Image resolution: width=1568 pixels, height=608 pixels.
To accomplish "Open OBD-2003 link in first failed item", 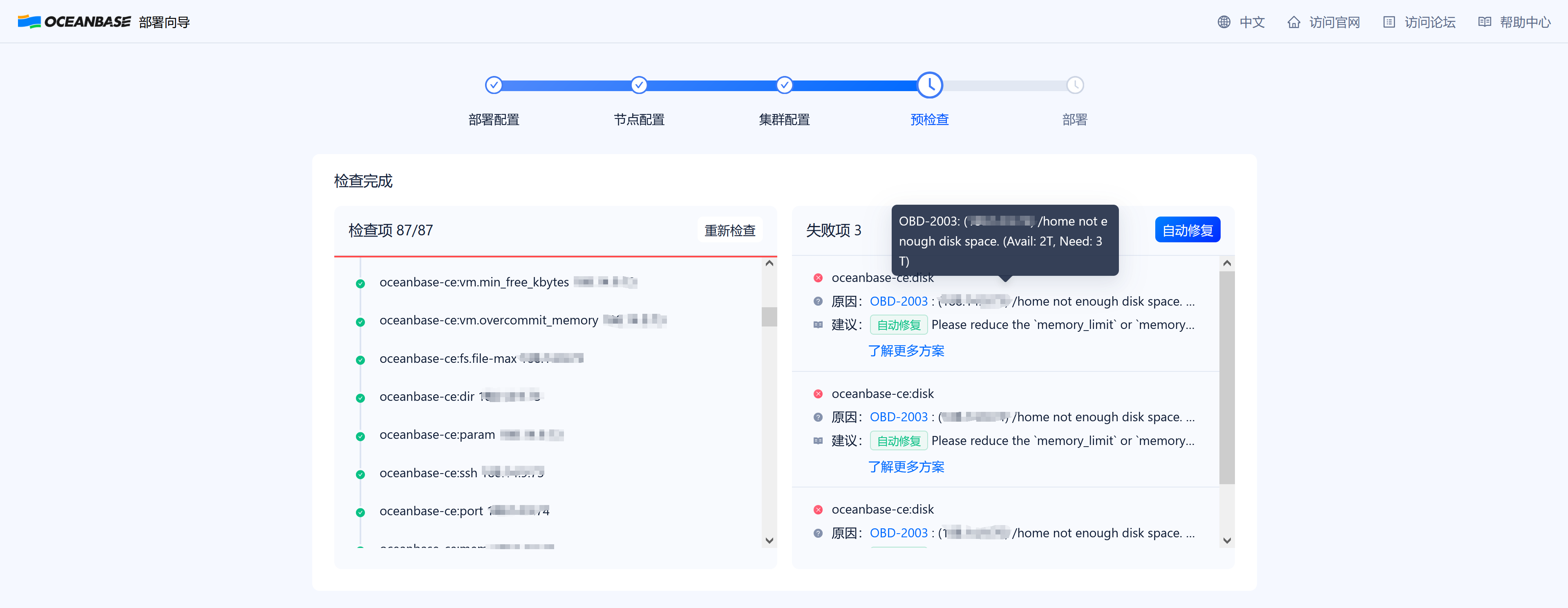I will [899, 301].
